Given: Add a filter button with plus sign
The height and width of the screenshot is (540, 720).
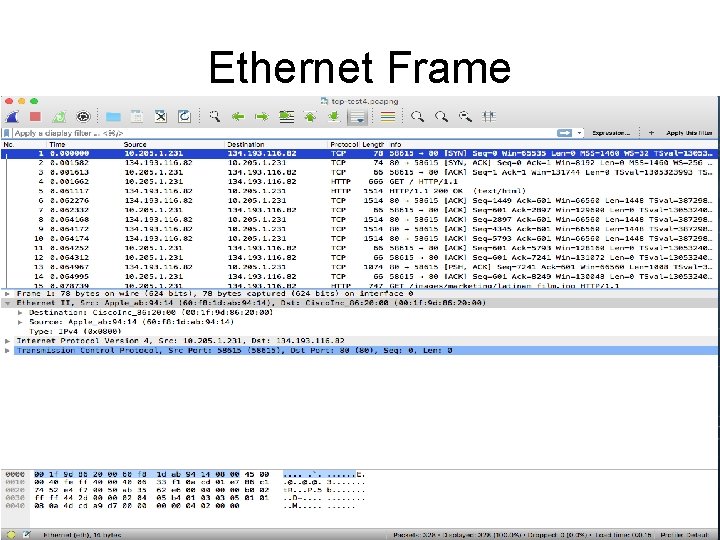Looking at the screenshot, I should click(x=651, y=133).
